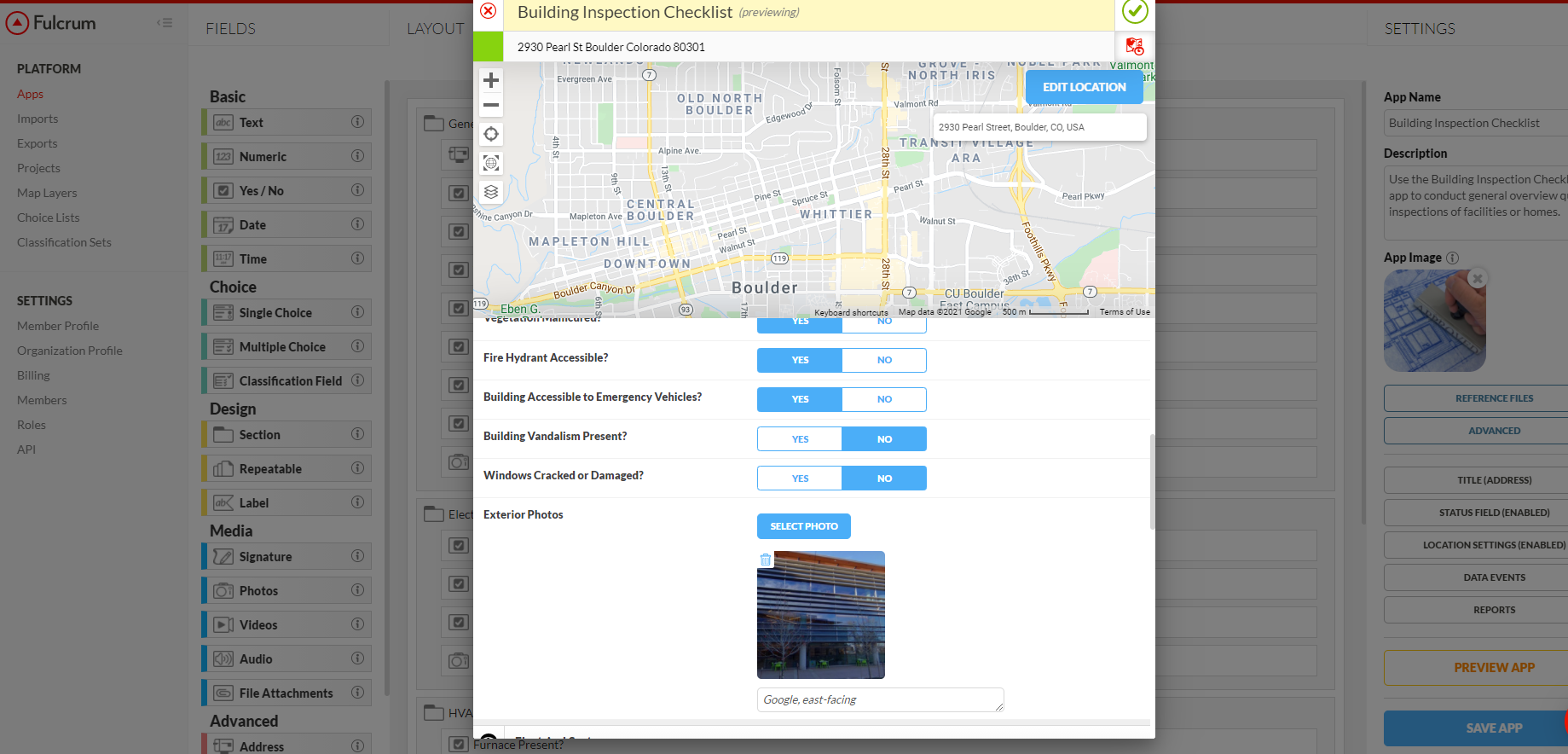1568x754 pixels.
Task: Edit the App Name field
Action: [1478, 123]
